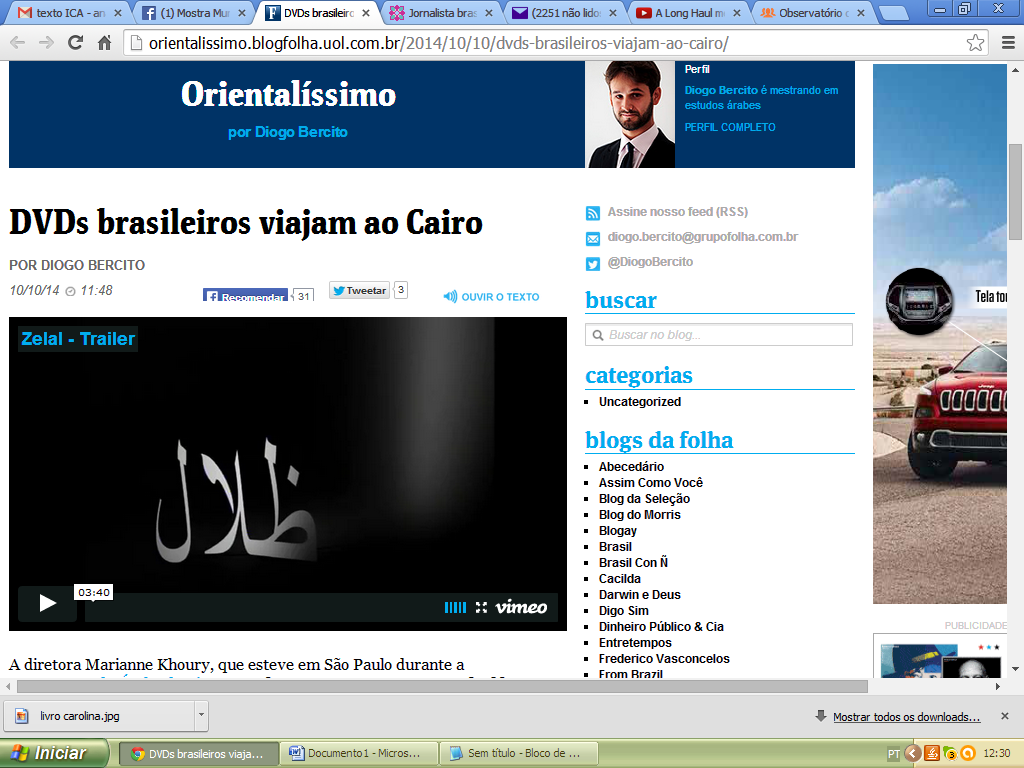Click the Twitter bird icon beside @DiogoBercito

pyautogui.click(x=593, y=263)
